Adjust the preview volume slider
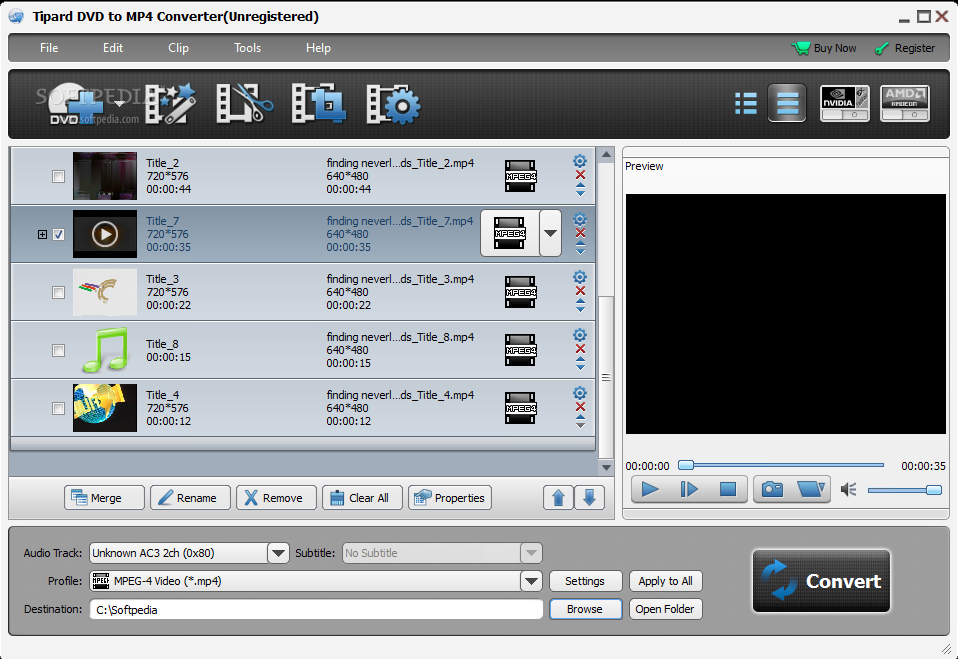Viewport: 958px width, 659px height. [x=905, y=490]
